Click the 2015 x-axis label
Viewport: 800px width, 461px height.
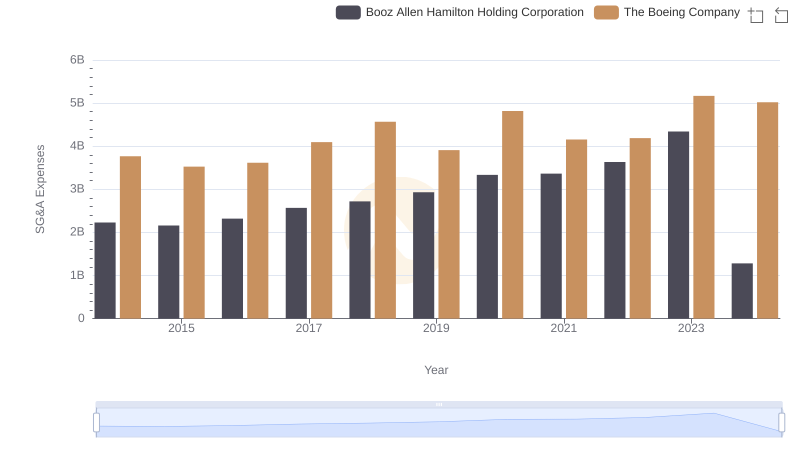click(x=181, y=328)
